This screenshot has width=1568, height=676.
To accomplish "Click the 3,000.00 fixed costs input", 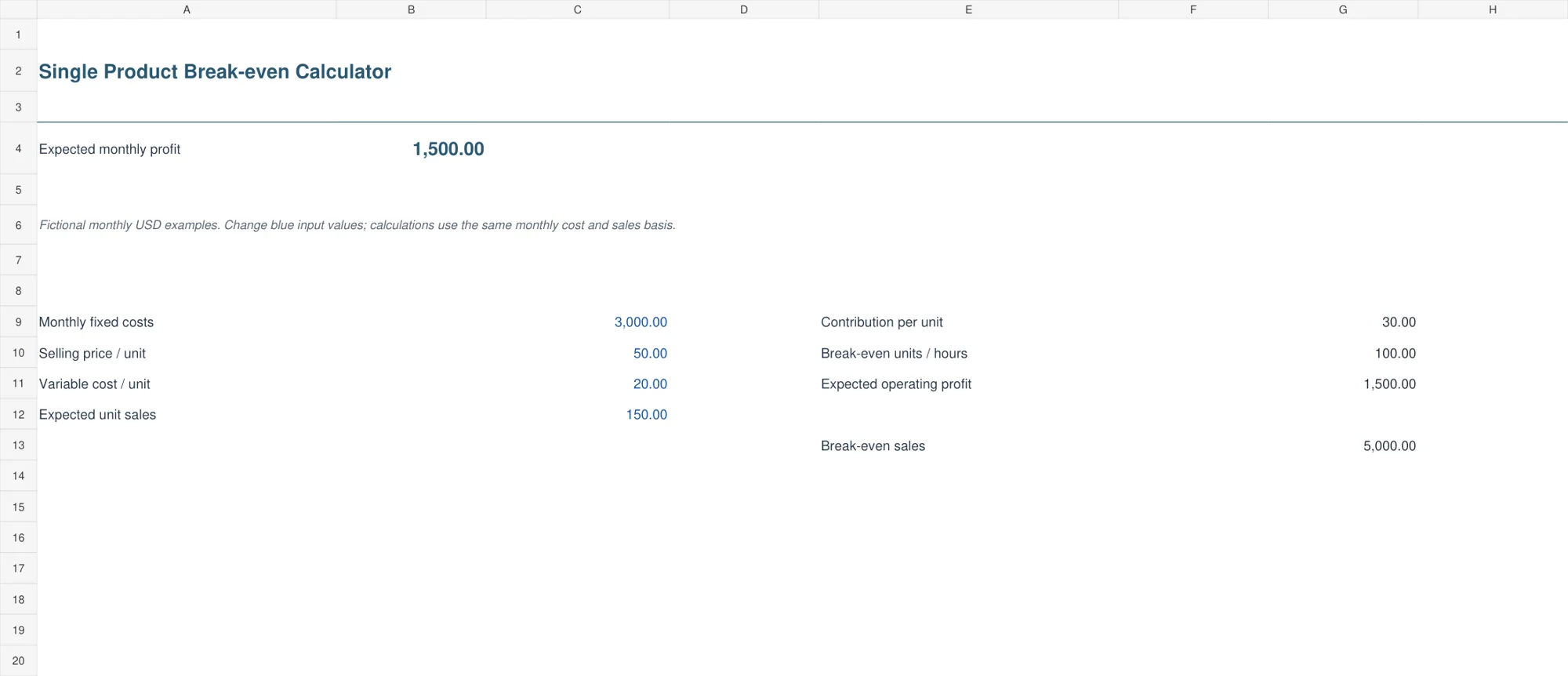I will point(641,322).
